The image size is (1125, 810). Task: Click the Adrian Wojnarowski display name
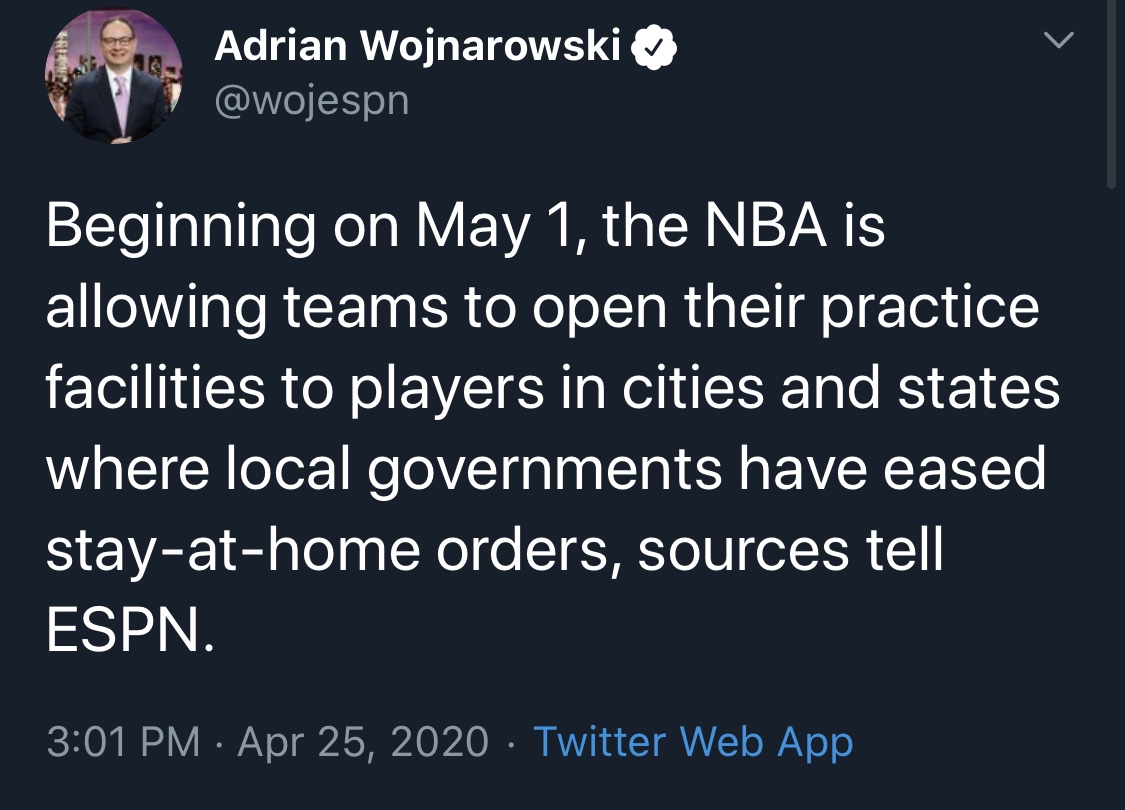click(417, 46)
